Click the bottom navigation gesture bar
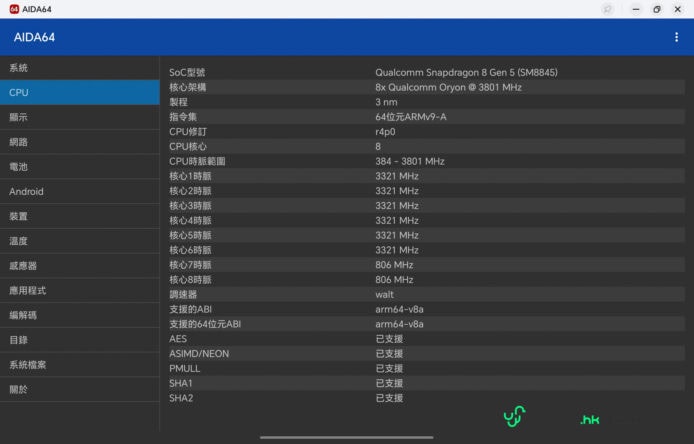Image resolution: width=694 pixels, height=444 pixels. click(347, 437)
